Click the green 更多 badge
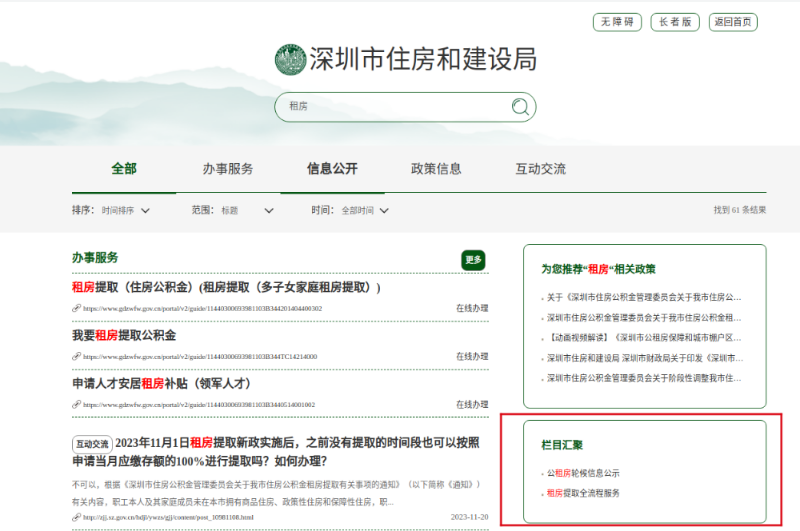This screenshot has height=531, width=800. pyautogui.click(x=473, y=260)
